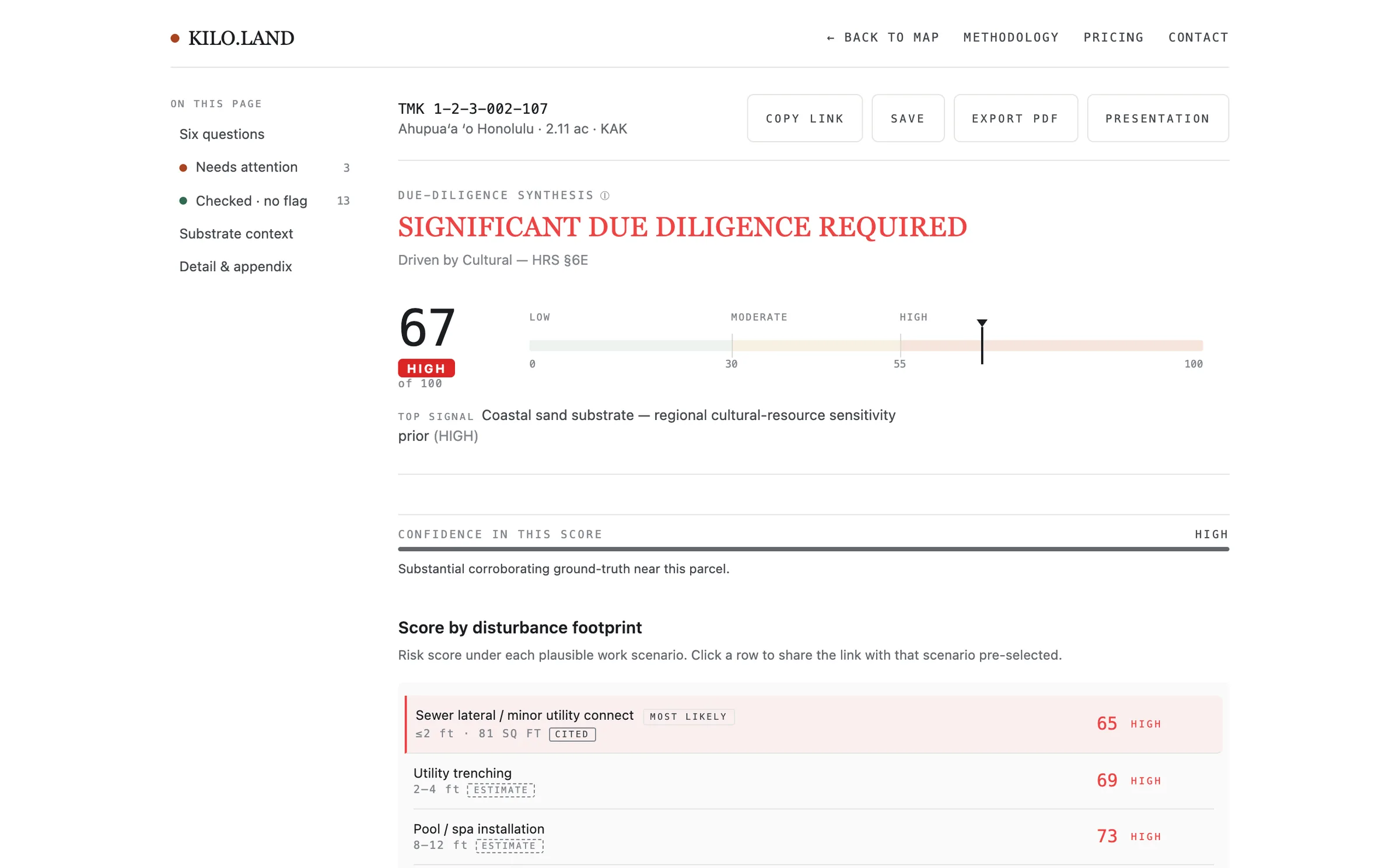Click the score 65 in Sewer lateral
Image resolution: width=1400 pixels, height=868 pixels.
(x=1107, y=724)
